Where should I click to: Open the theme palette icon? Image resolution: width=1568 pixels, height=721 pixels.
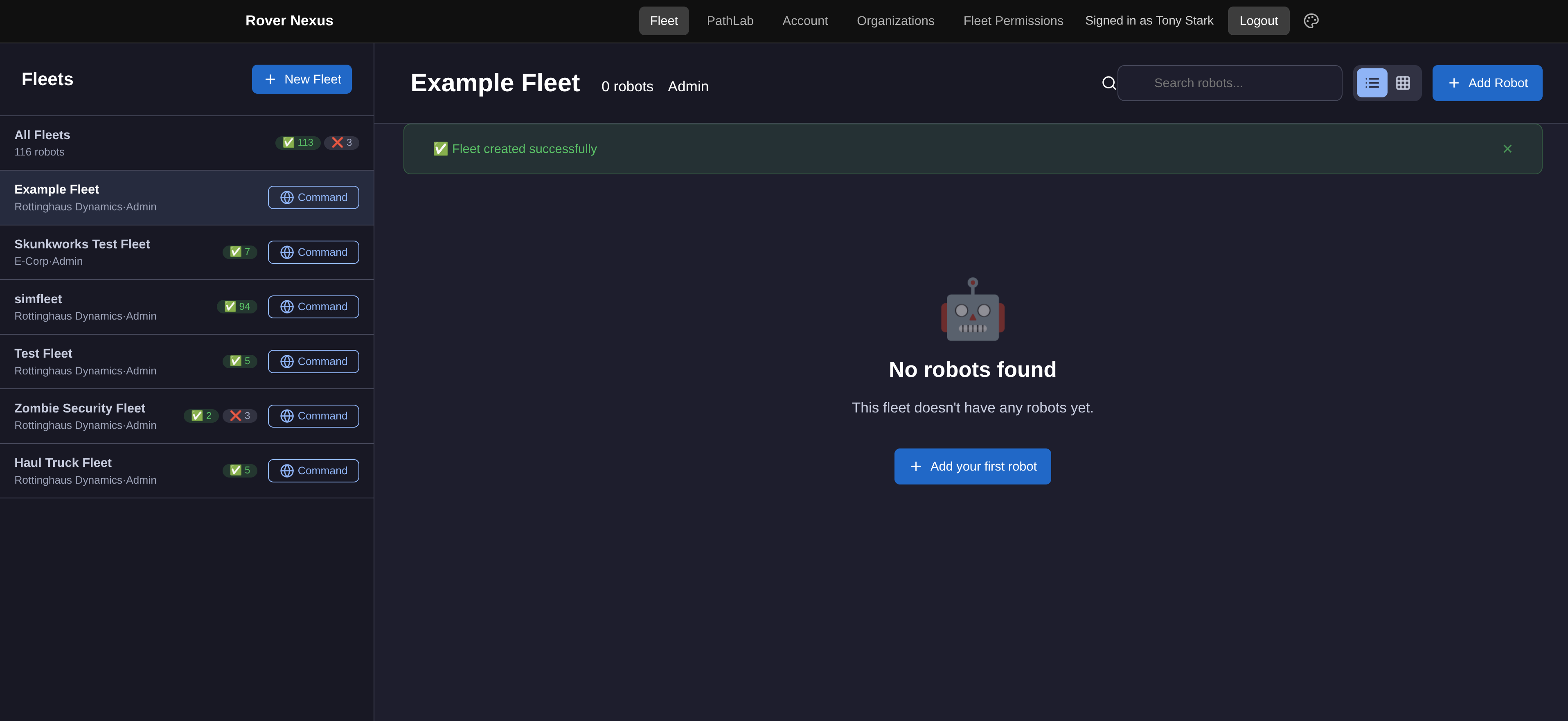[x=1311, y=21]
